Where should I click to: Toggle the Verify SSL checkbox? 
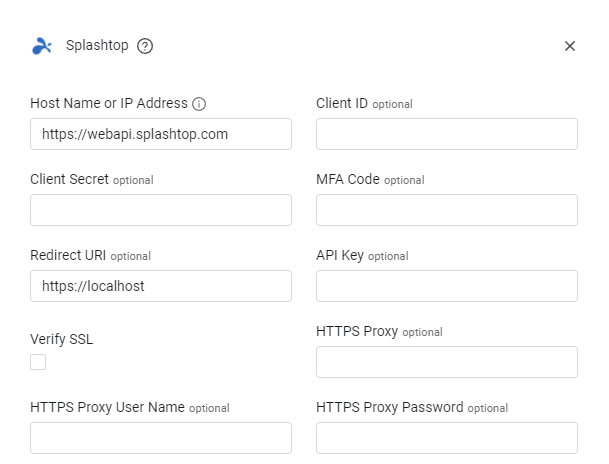click(x=38, y=362)
